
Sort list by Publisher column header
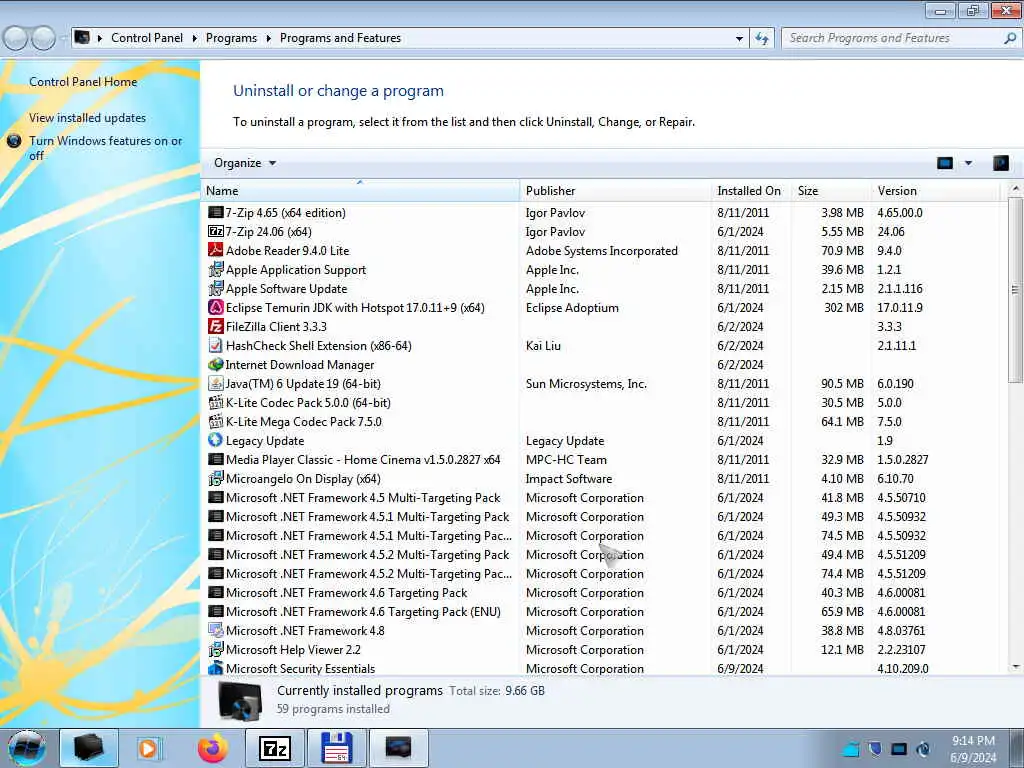pos(616,191)
